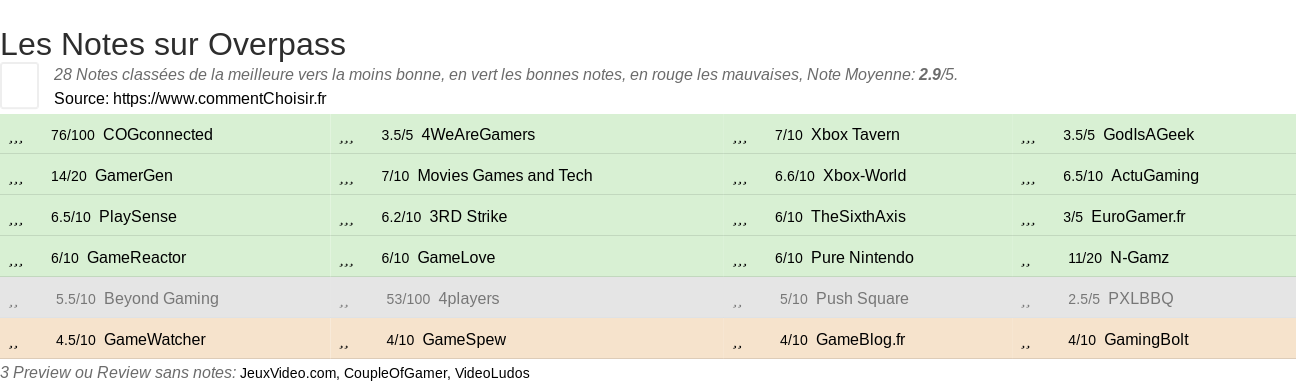The image size is (1296, 384).
Task: Open the JeuxVideo.com preview link
Action: [x=288, y=373]
